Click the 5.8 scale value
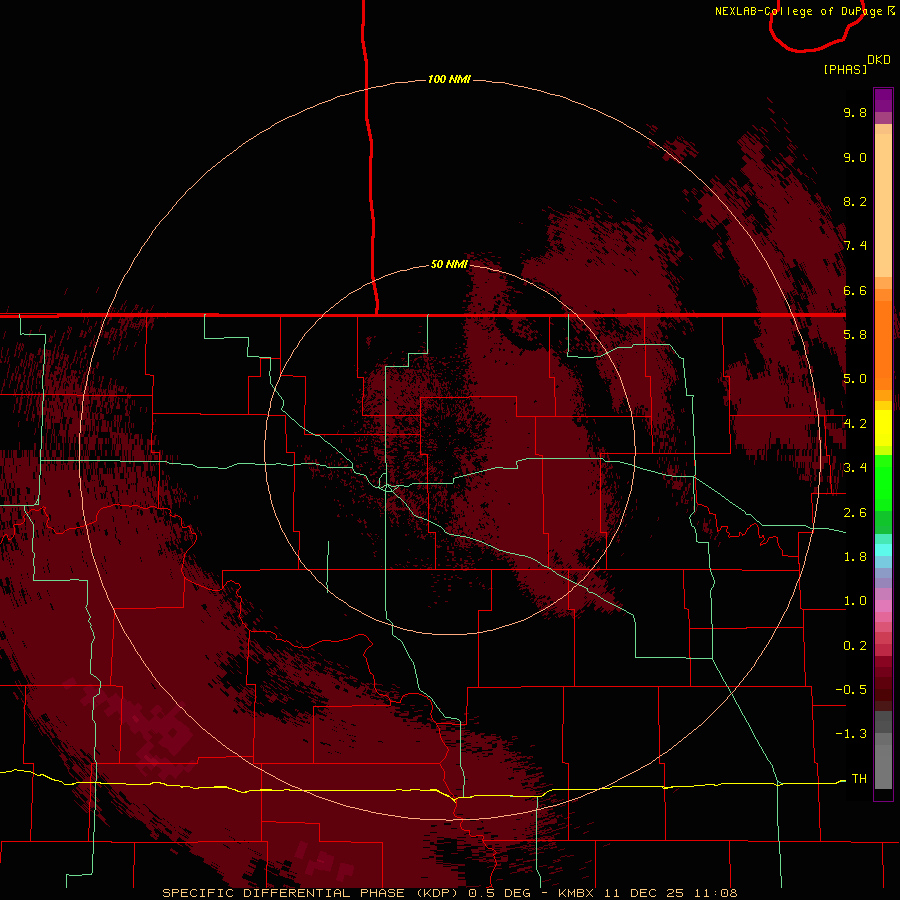900x900 pixels. click(x=855, y=335)
